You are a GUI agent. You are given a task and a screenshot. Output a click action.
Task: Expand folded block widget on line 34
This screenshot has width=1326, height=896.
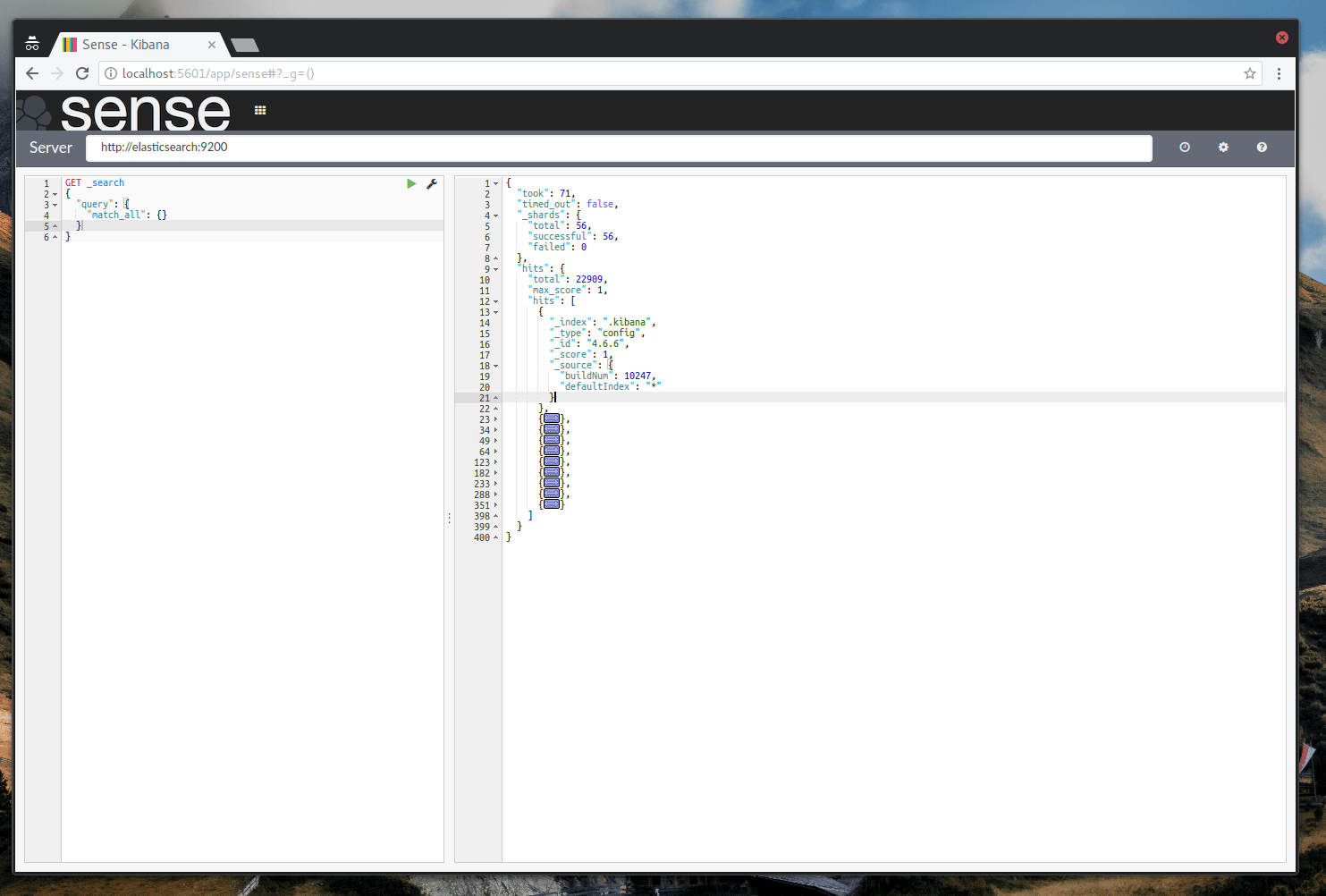[552, 429]
